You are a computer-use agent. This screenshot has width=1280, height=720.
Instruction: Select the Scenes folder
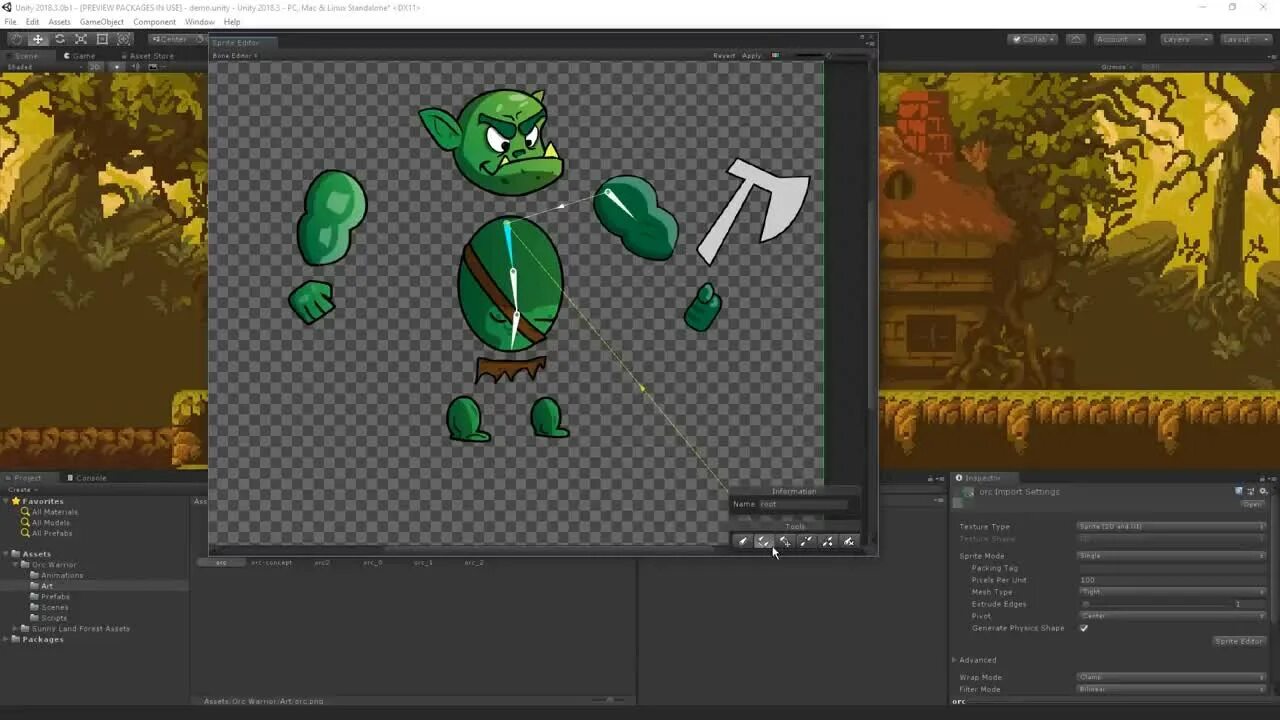49,607
